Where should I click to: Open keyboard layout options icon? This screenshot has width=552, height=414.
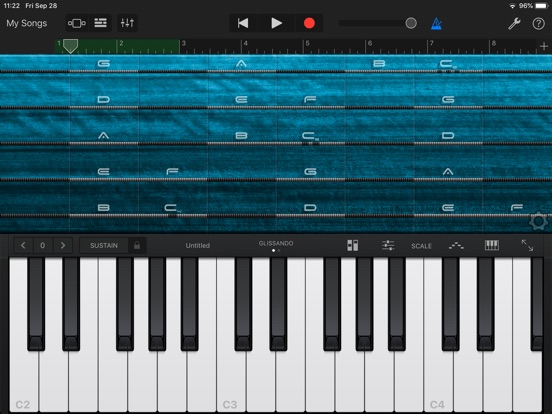(491, 245)
